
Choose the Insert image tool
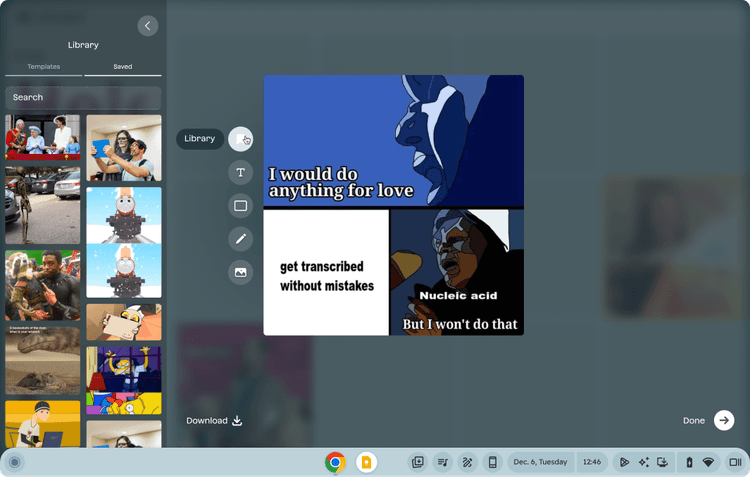coord(241,272)
